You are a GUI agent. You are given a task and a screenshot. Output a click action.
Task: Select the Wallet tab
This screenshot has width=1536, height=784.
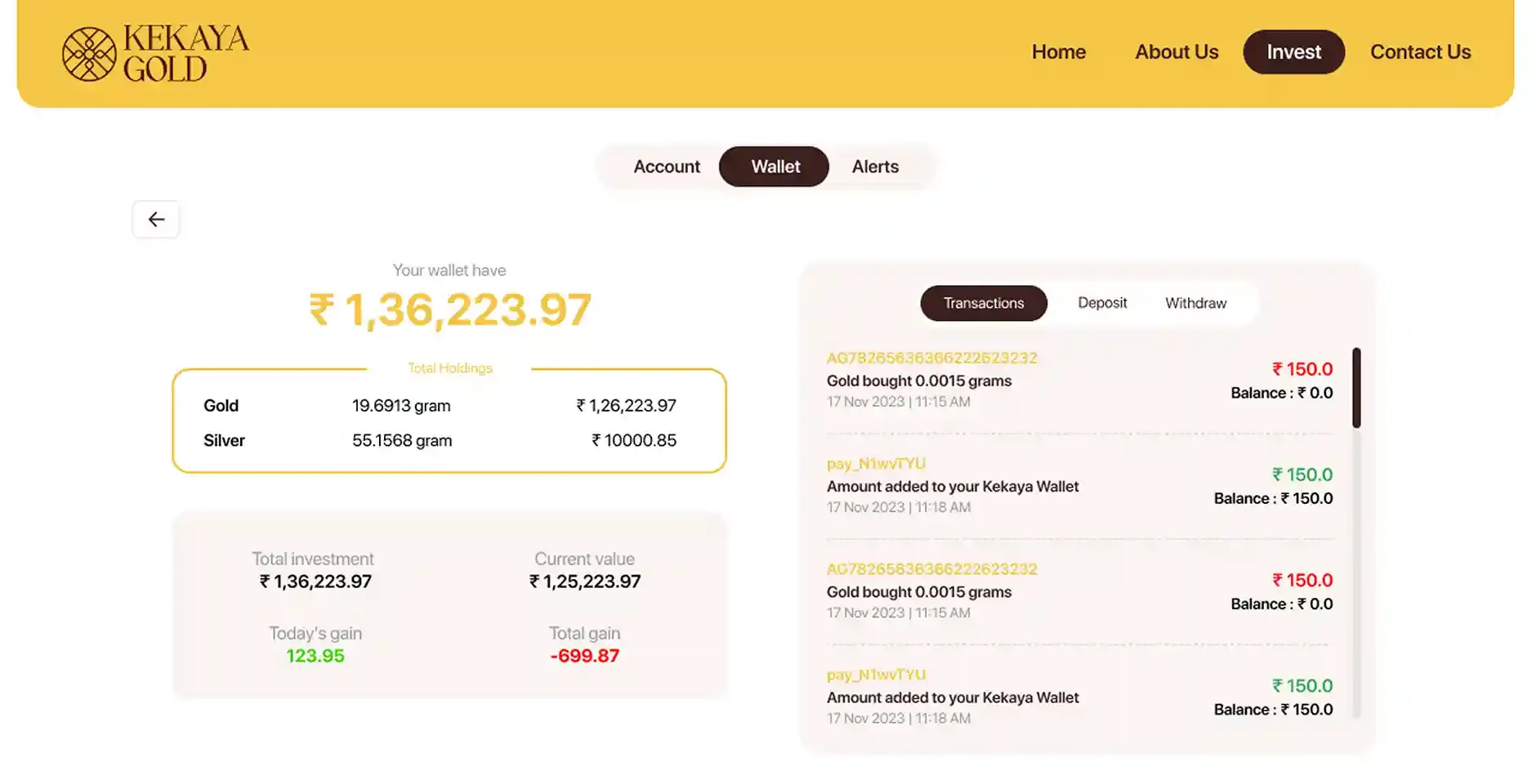[774, 167]
